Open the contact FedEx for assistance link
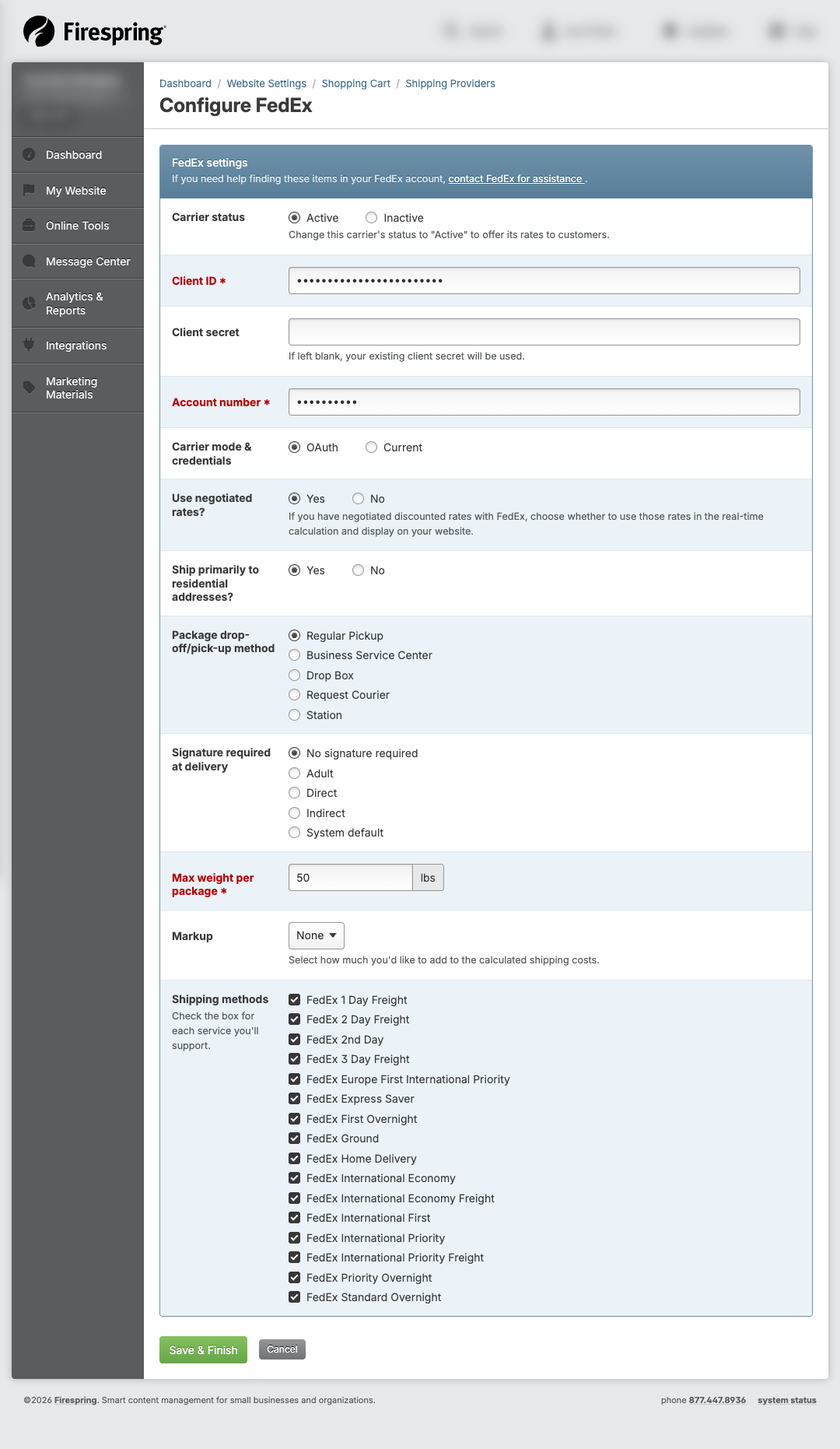Viewport: 840px width, 1449px height. [515, 179]
